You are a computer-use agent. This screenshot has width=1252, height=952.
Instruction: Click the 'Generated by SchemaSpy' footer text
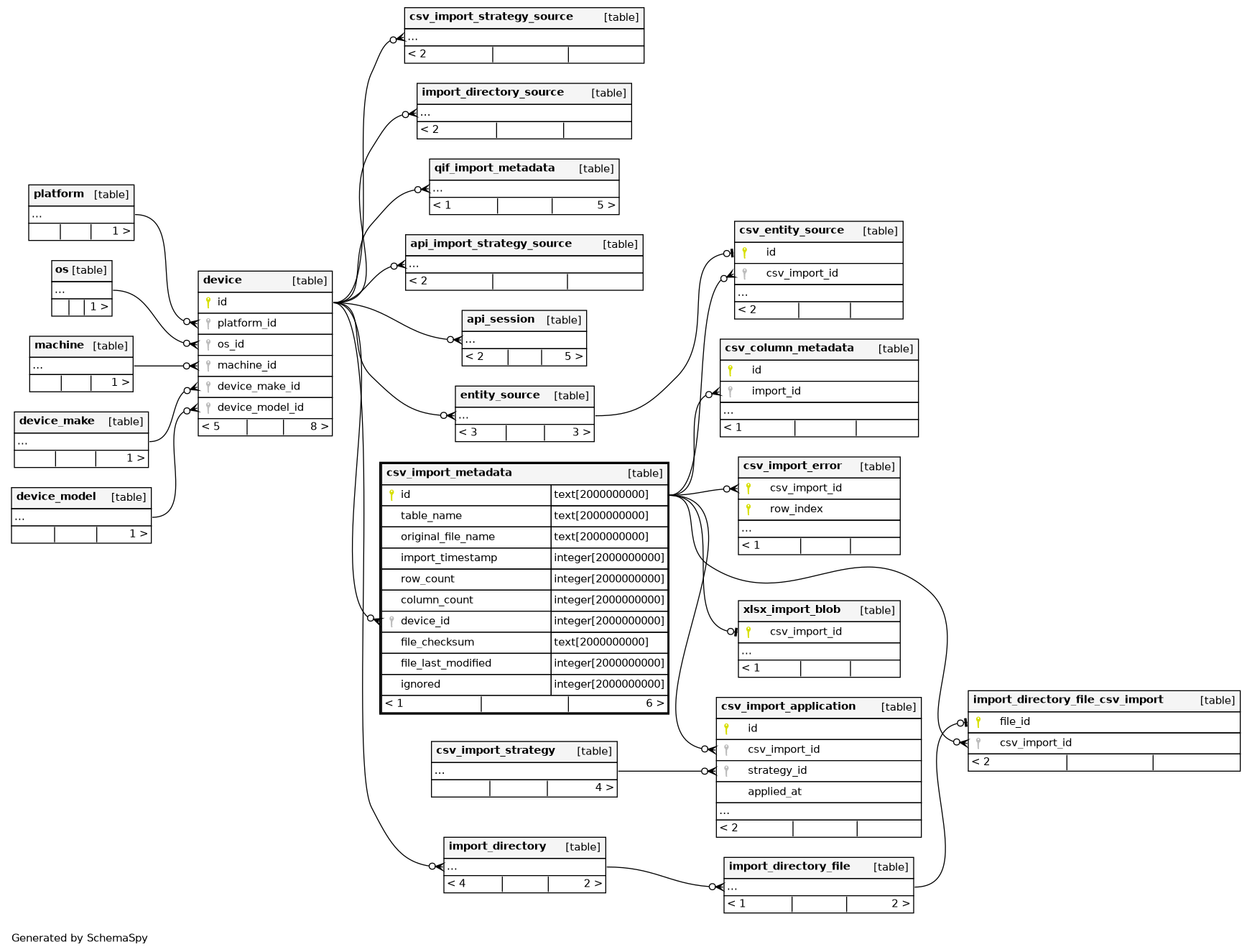tap(80, 938)
